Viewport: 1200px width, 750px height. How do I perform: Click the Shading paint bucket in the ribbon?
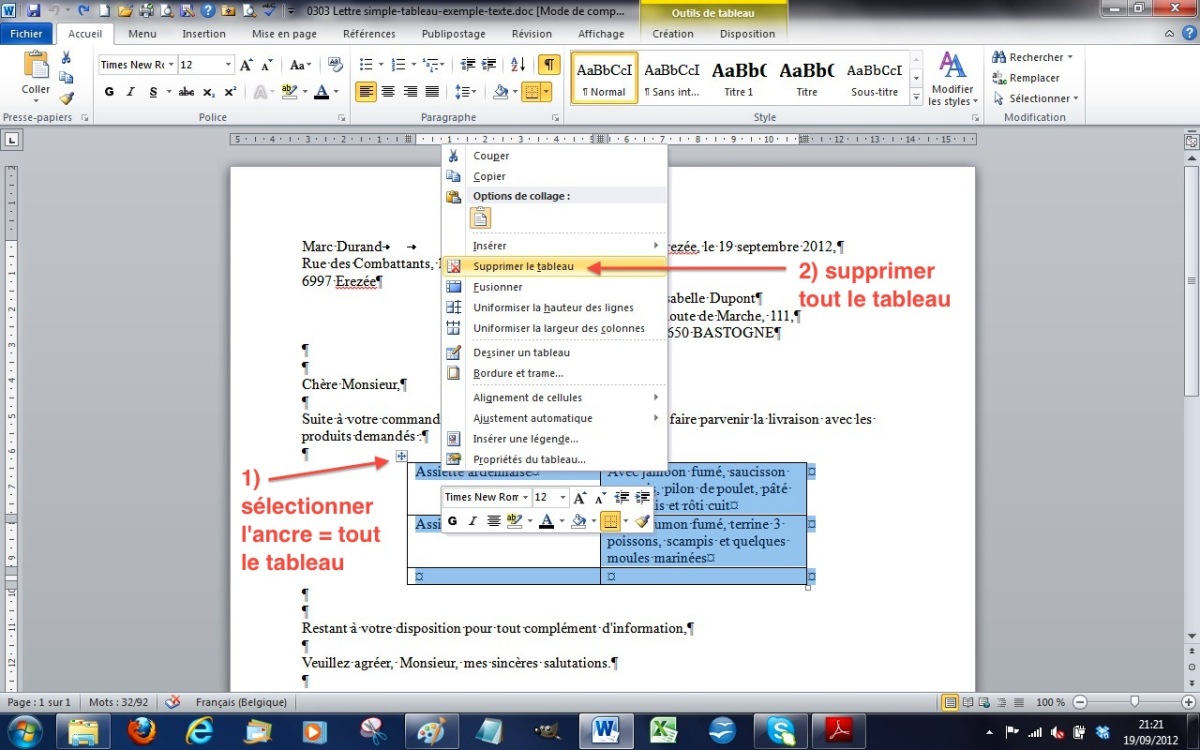tap(502, 92)
